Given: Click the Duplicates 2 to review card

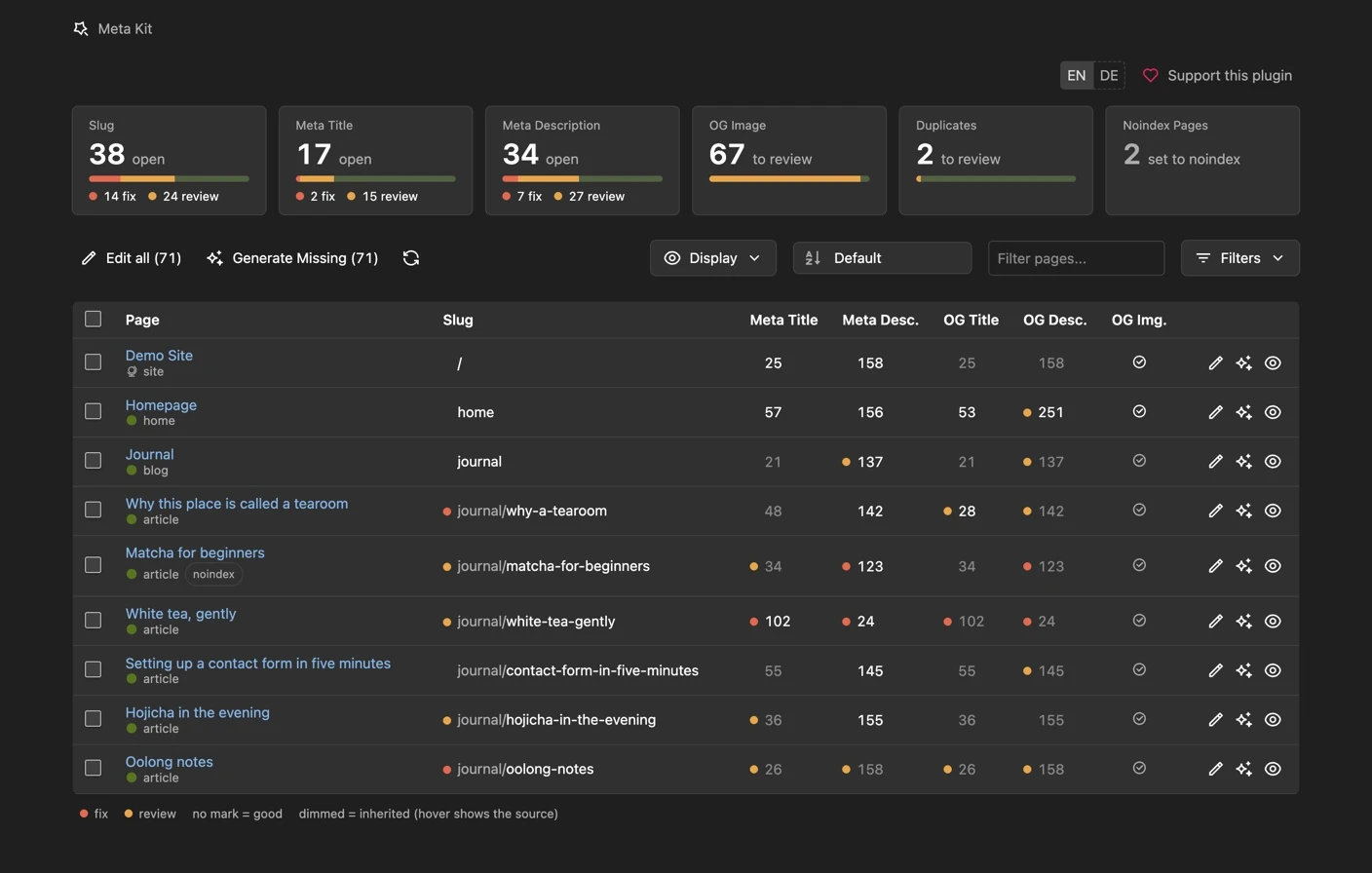Looking at the screenshot, I should 996,160.
